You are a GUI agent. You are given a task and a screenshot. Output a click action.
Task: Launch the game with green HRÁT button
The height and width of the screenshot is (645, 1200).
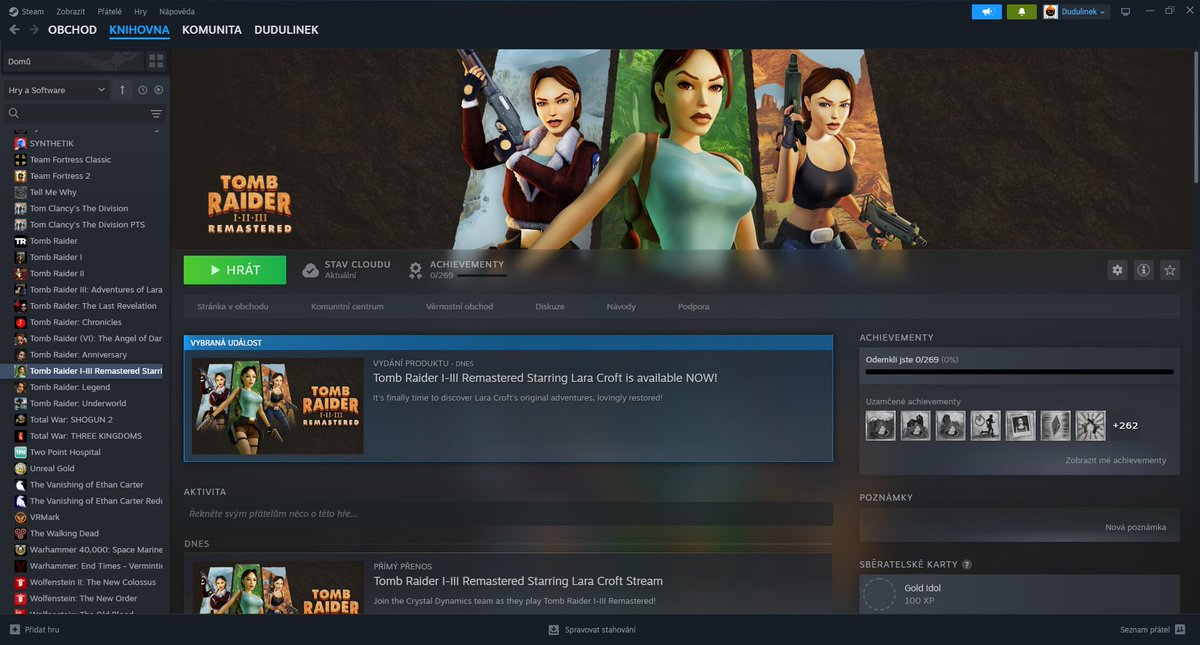(x=234, y=270)
